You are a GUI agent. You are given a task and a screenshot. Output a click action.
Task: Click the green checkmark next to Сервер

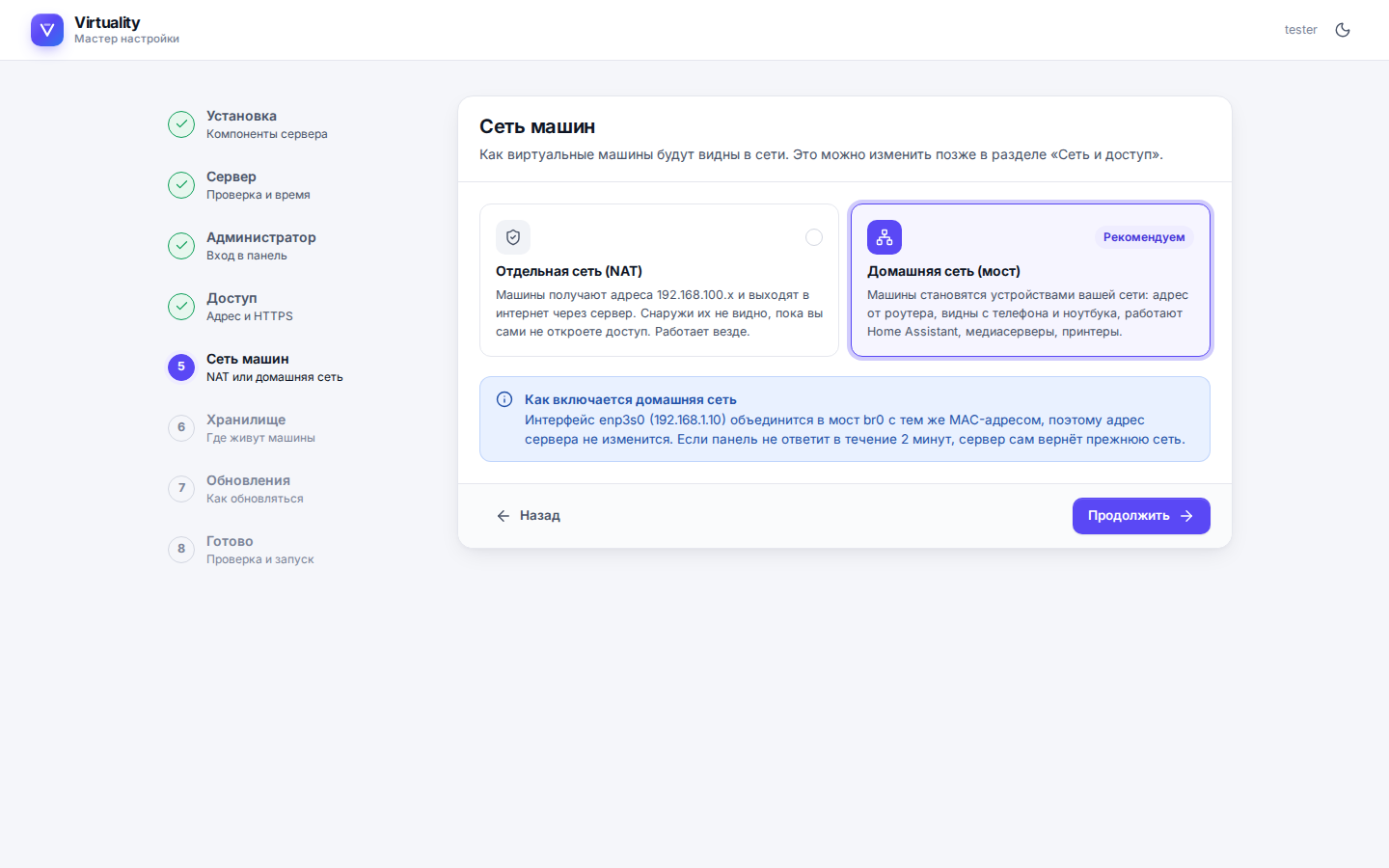tap(181, 185)
